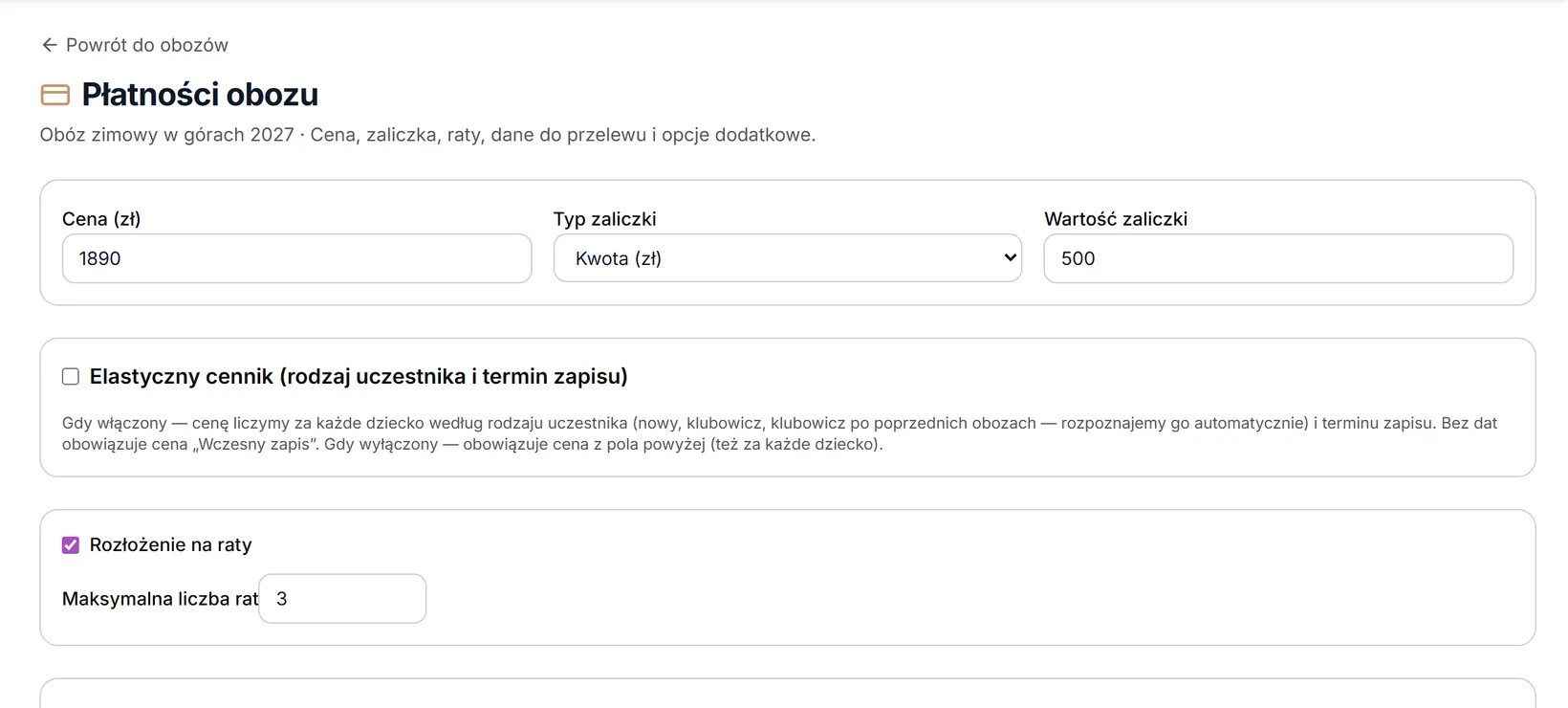The image size is (1568, 708).
Task: Click the Elastyczny cennik label text
Action: coord(359,377)
